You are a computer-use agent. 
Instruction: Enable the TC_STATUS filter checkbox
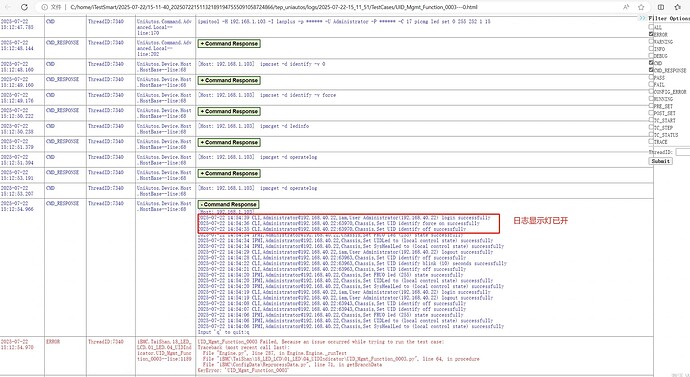(x=651, y=135)
